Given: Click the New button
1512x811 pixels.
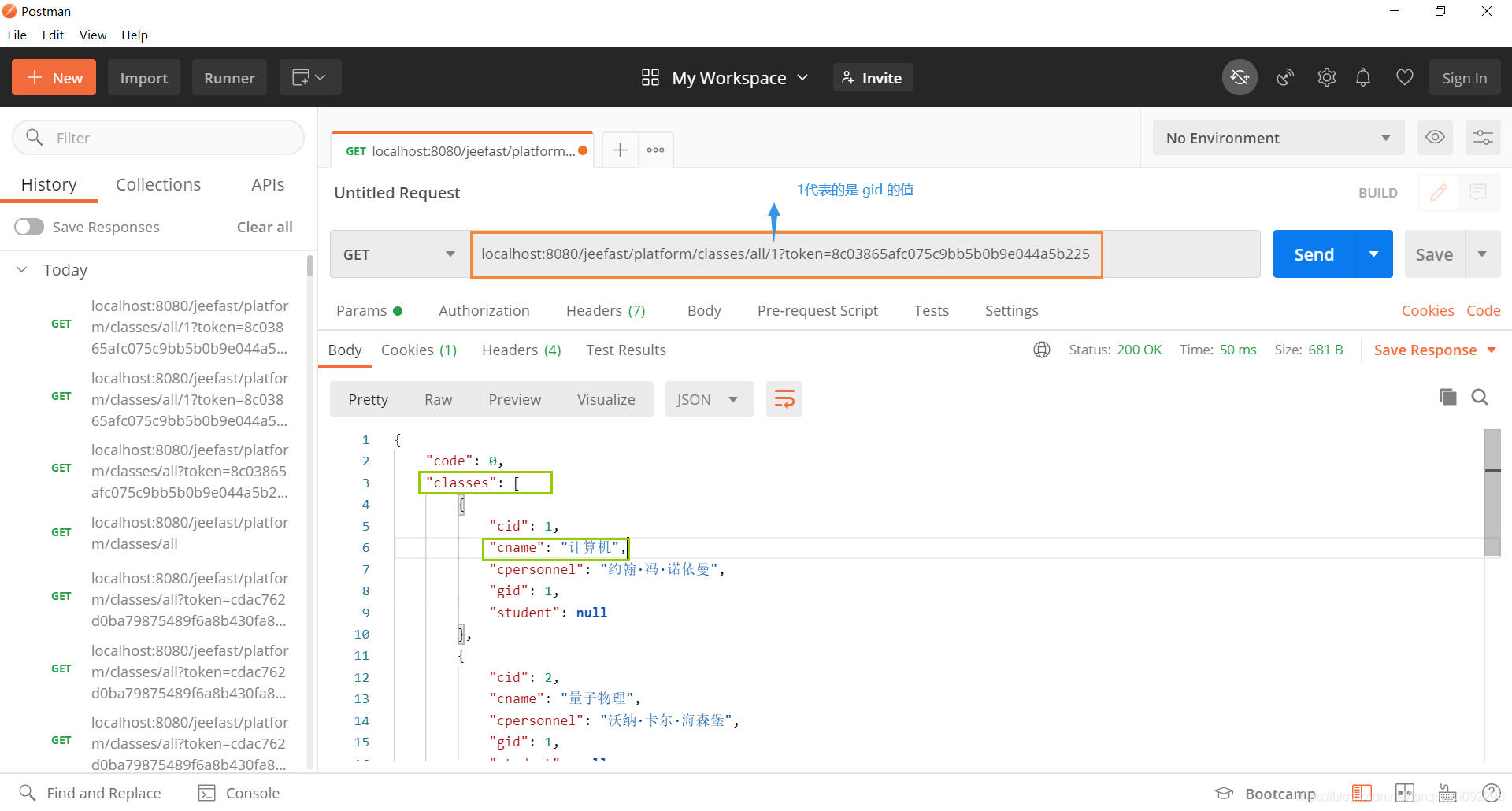Looking at the screenshot, I should [x=54, y=77].
